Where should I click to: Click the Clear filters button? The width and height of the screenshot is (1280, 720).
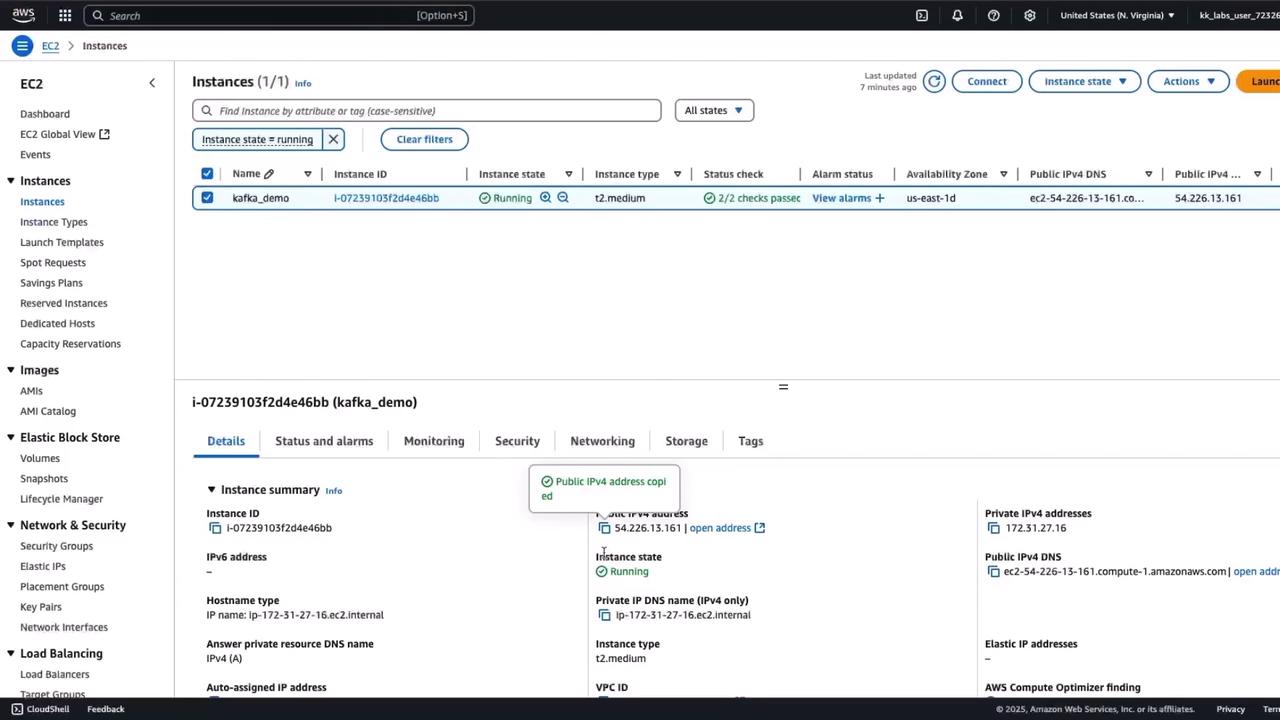pos(424,139)
